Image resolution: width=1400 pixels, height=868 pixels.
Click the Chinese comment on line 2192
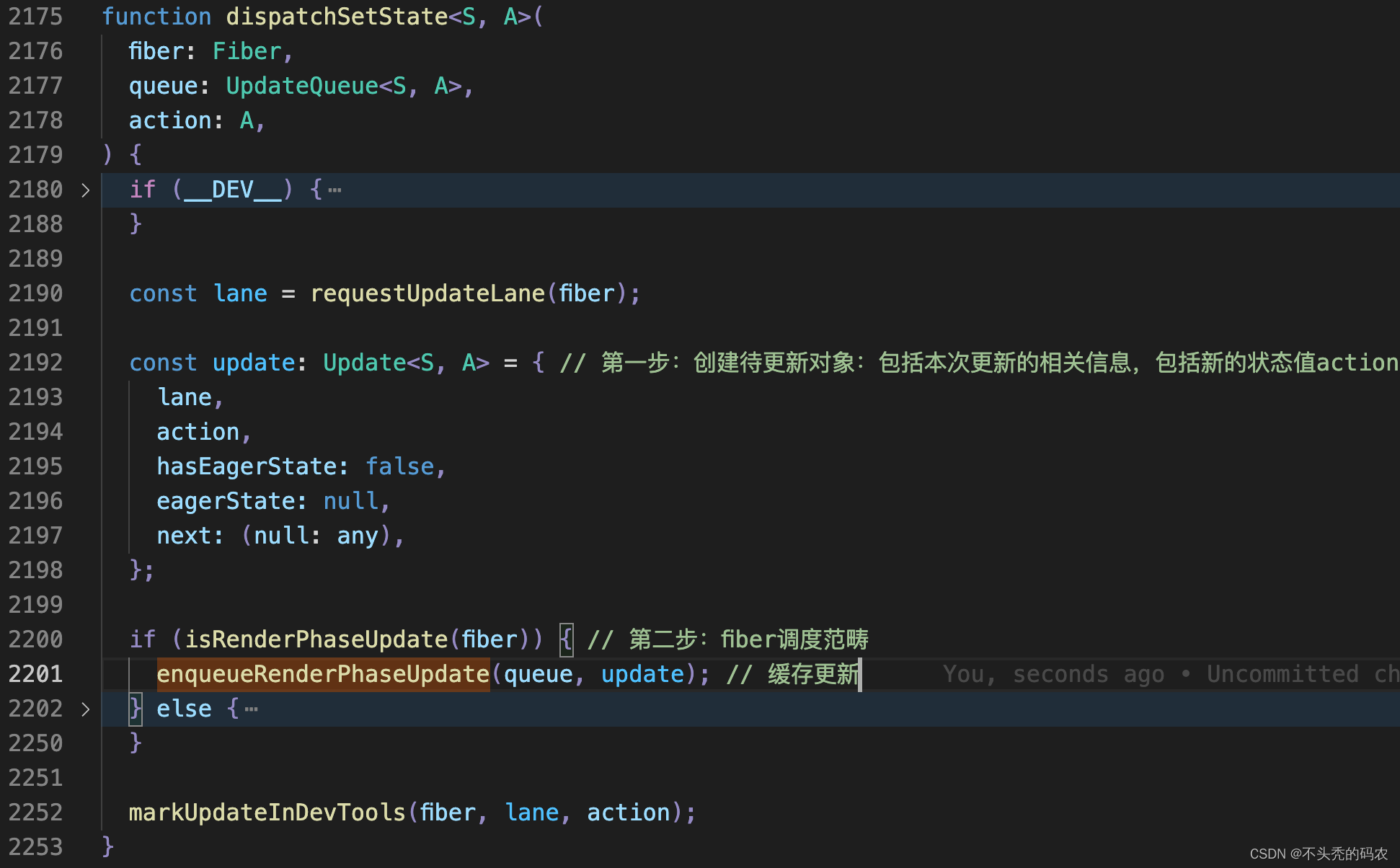[x=973, y=362]
